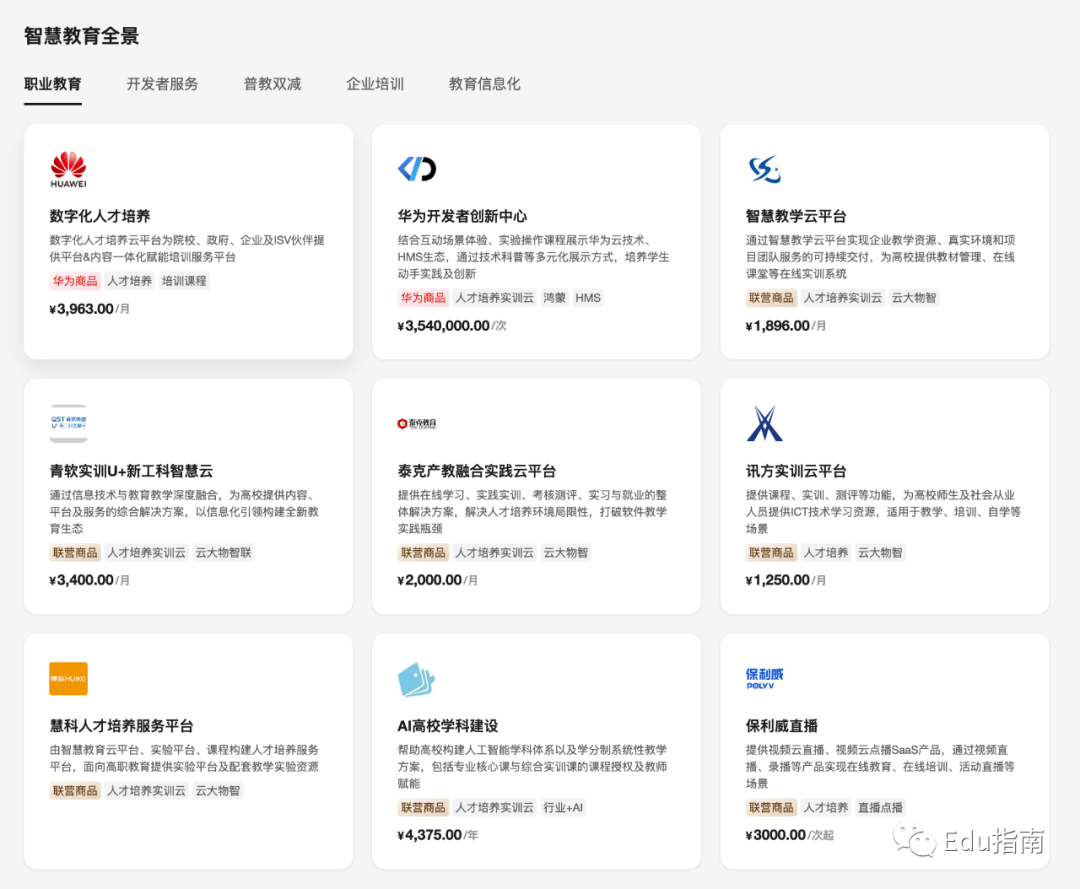This screenshot has width=1080, height=889.
Task: Click the blue code-bracket logo of 华为开发者创新中心
Action: [417, 169]
